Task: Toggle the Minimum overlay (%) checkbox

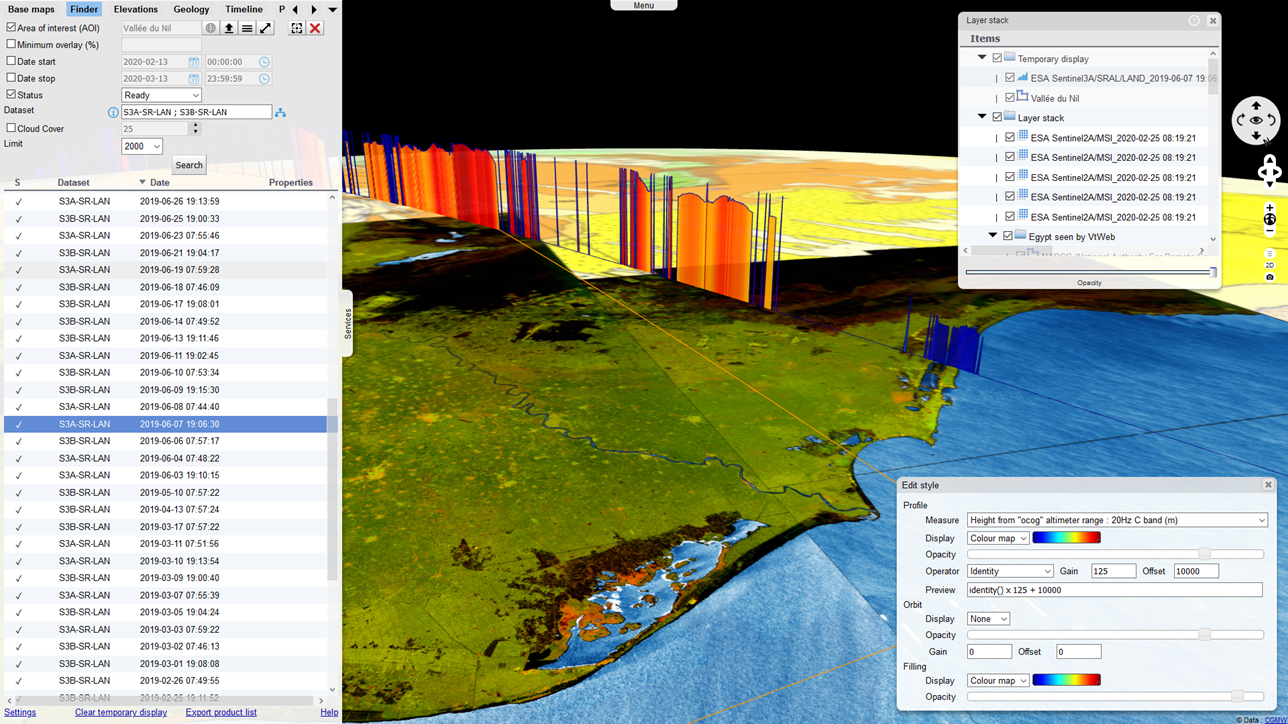Action: tap(11, 44)
